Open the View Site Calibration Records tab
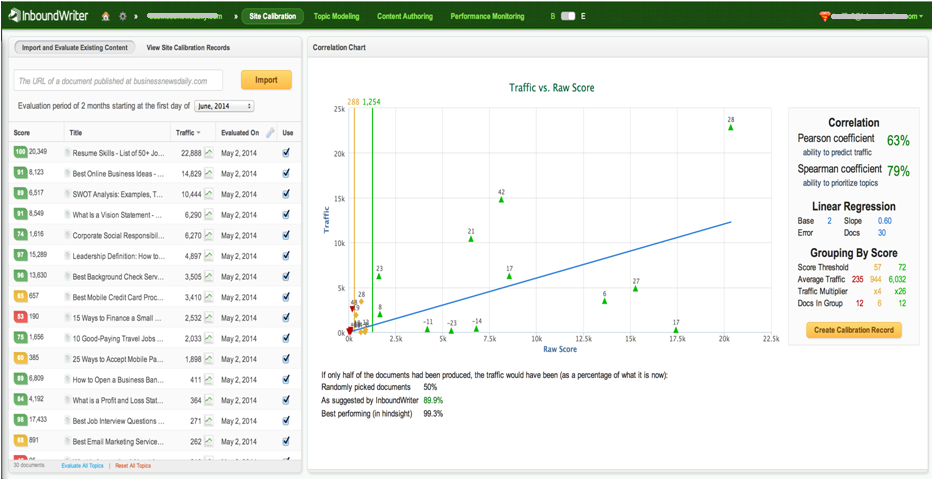Viewport: 933px width, 480px height. coord(187,47)
